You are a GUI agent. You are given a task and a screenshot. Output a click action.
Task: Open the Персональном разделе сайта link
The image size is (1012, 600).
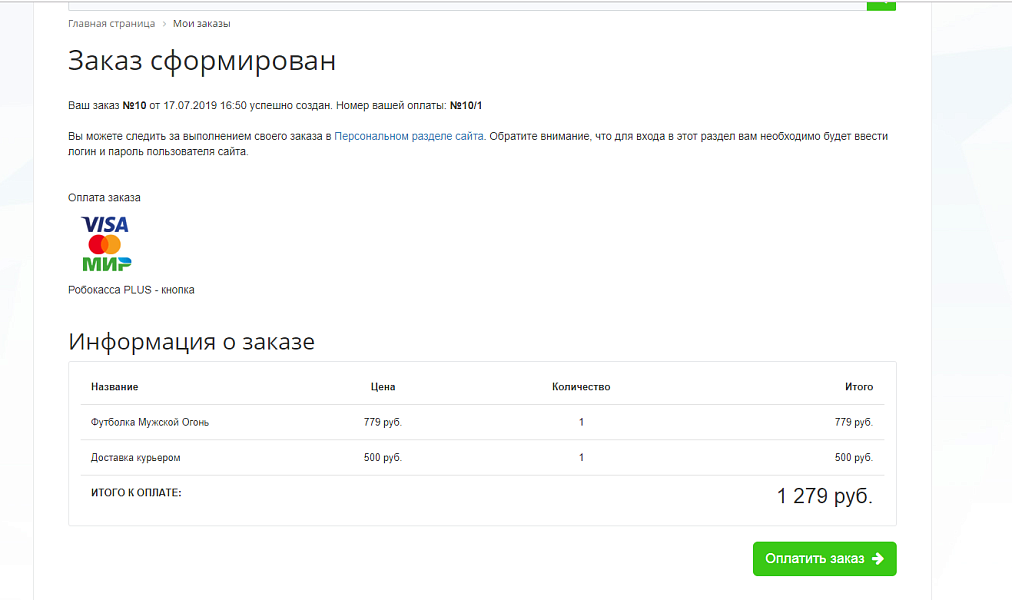[x=409, y=136]
